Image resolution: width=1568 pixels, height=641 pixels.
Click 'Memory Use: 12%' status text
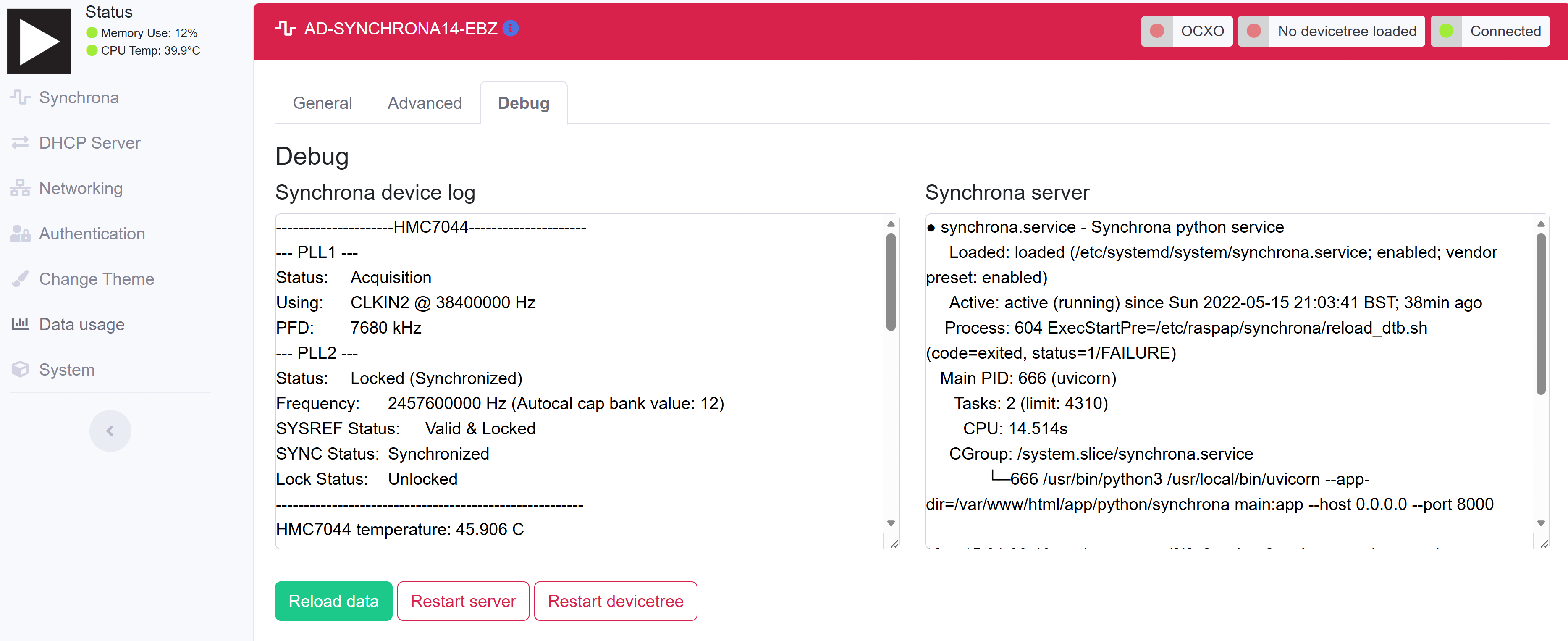(149, 33)
